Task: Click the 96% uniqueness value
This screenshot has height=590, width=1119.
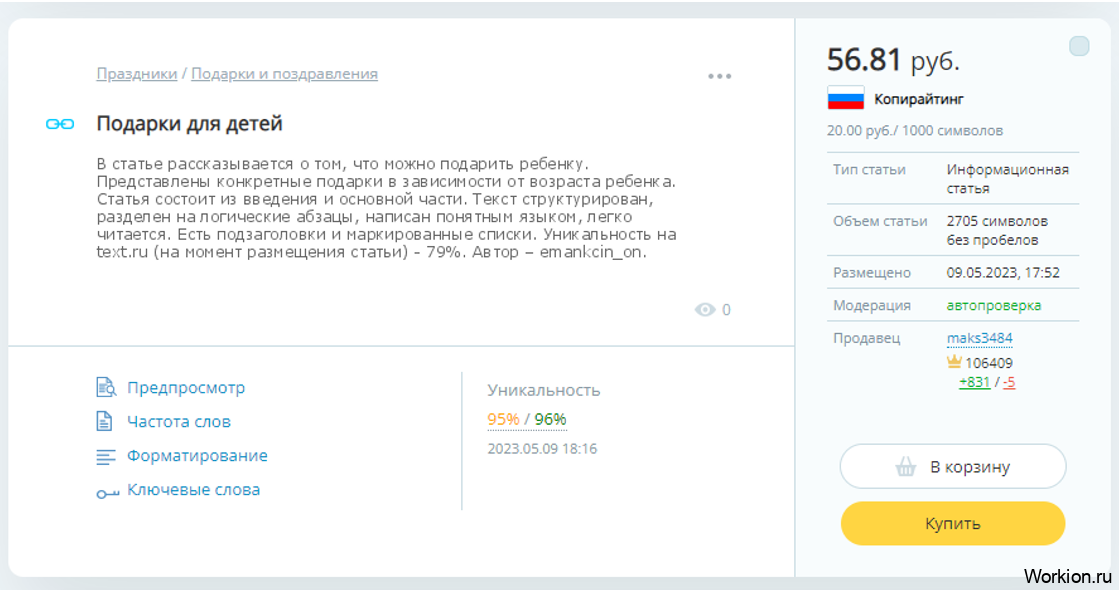Action: 550,419
